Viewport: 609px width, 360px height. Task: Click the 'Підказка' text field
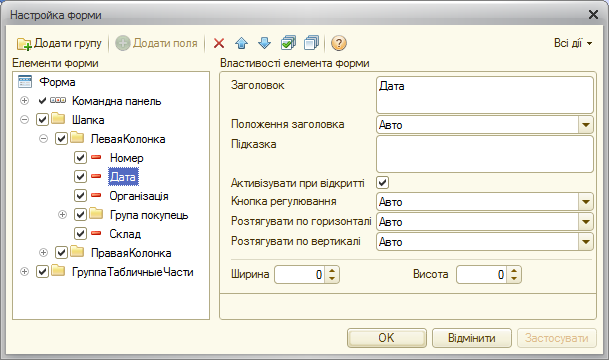point(485,154)
